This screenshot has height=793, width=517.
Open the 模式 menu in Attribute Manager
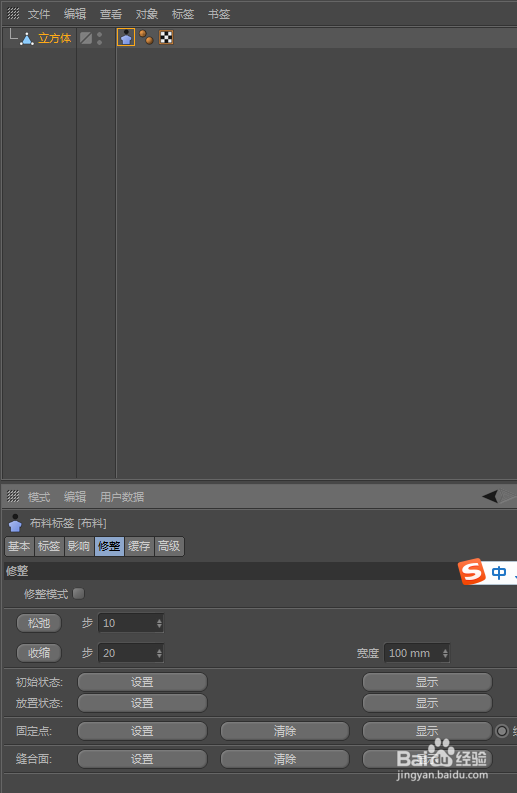pyautogui.click(x=39, y=497)
